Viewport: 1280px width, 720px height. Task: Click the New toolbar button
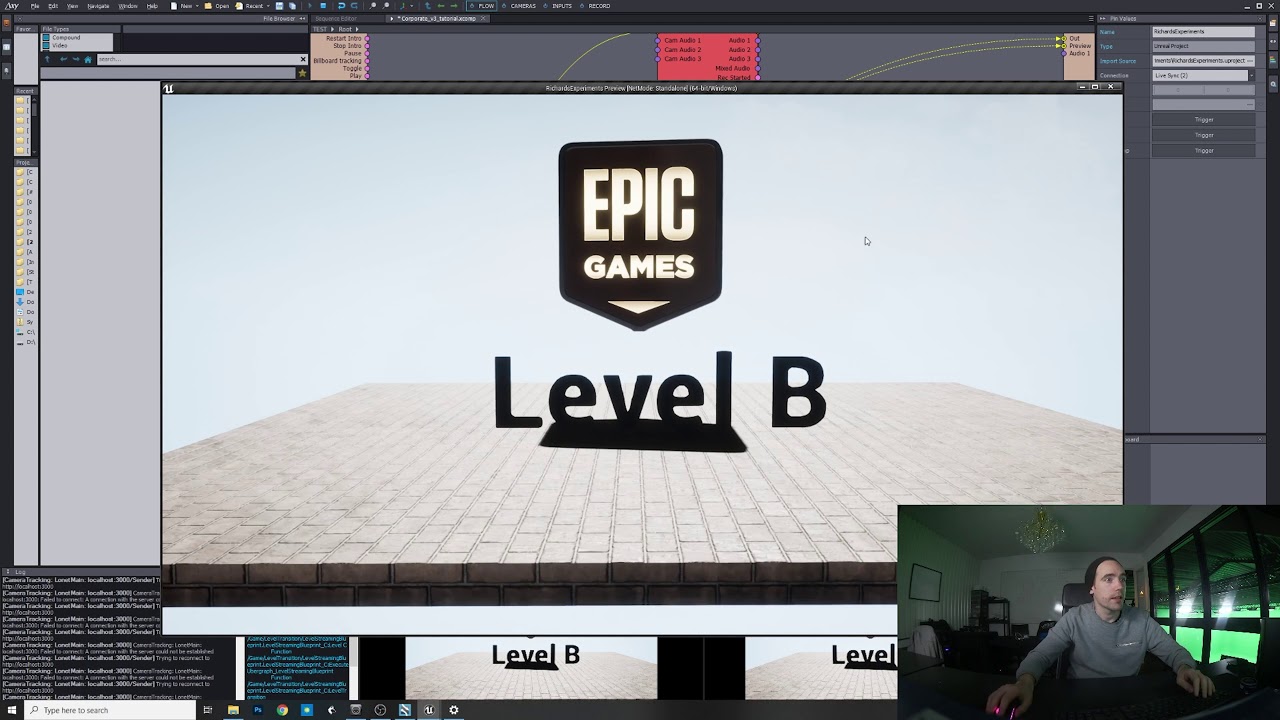182,6
